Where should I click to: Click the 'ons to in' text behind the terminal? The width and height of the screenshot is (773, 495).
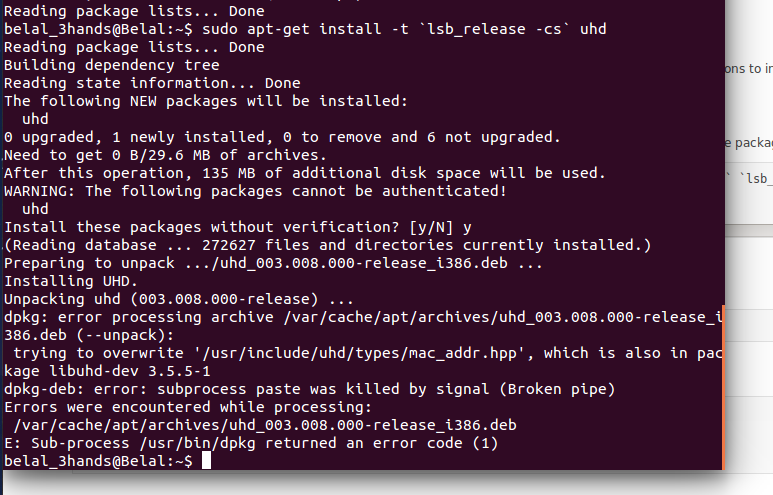click(748, 69)
